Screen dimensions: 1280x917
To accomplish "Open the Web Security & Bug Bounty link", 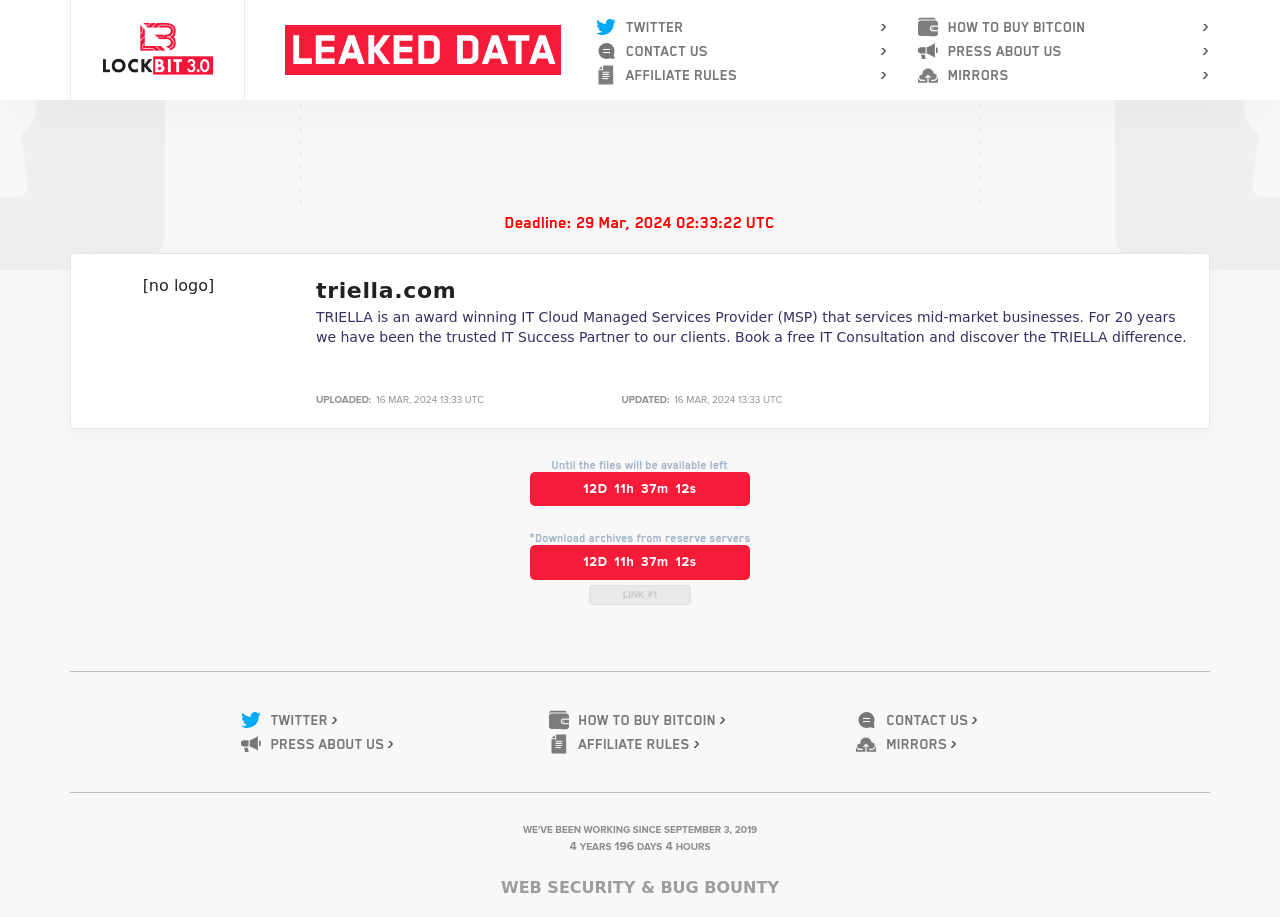I will tap(640, 887).
